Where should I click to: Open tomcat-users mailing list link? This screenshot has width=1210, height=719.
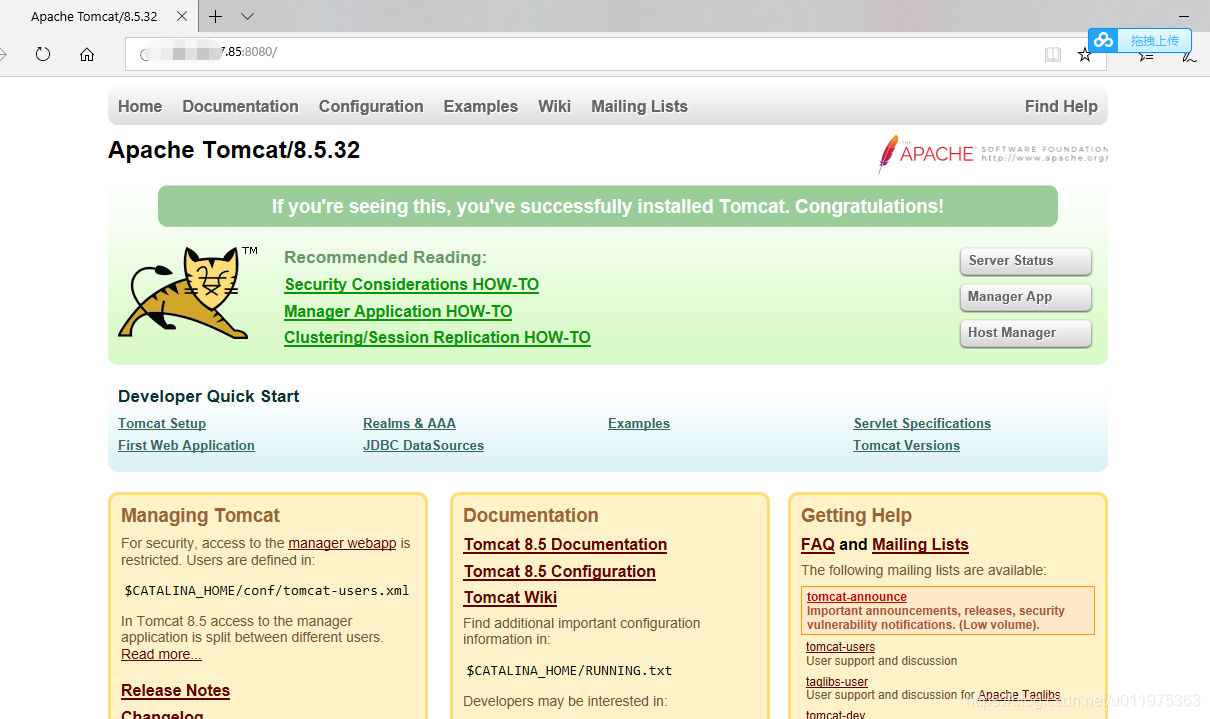[x=840, y=647]
